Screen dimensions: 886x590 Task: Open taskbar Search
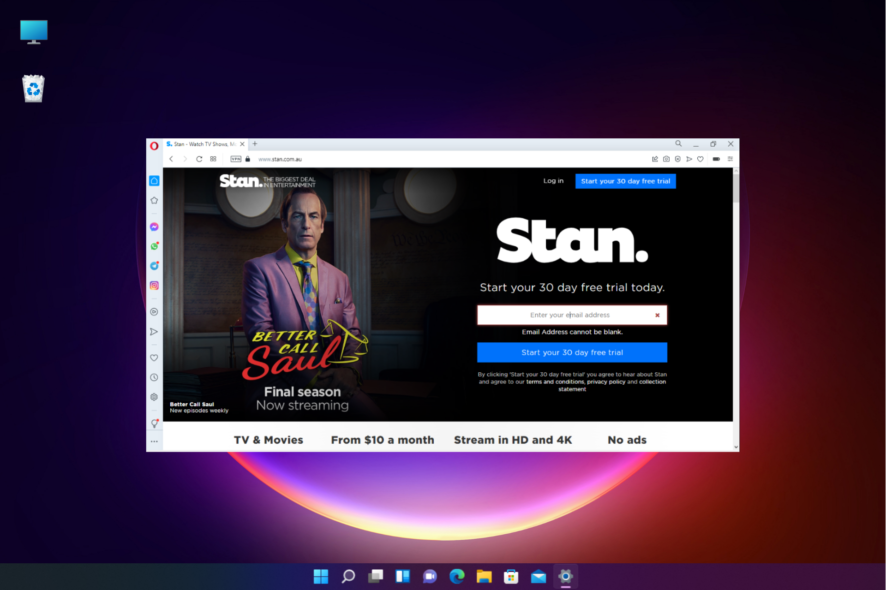pyautogui.click(x=348, y=576)
